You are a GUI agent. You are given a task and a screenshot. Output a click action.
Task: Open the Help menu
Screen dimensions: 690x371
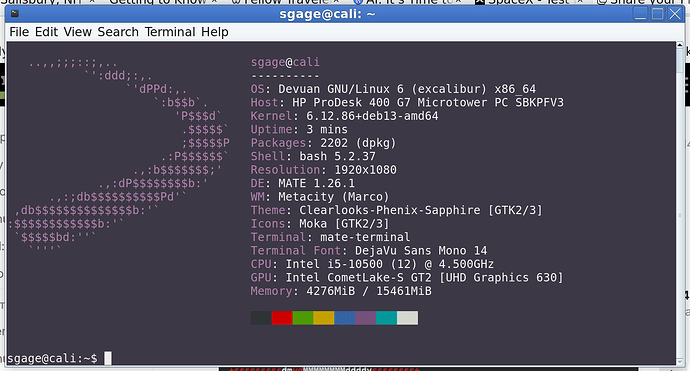point(215,32)
